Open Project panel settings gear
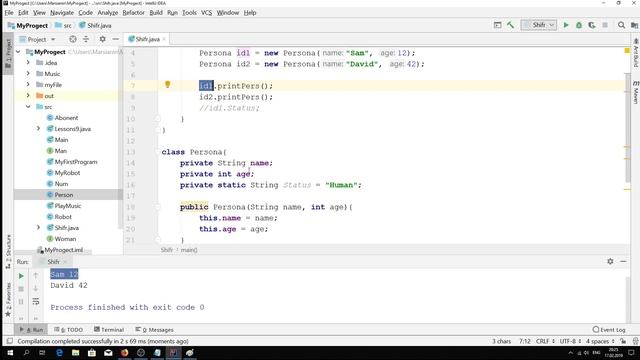This screenshot has width=640, height=360. [x=102, y=39]
